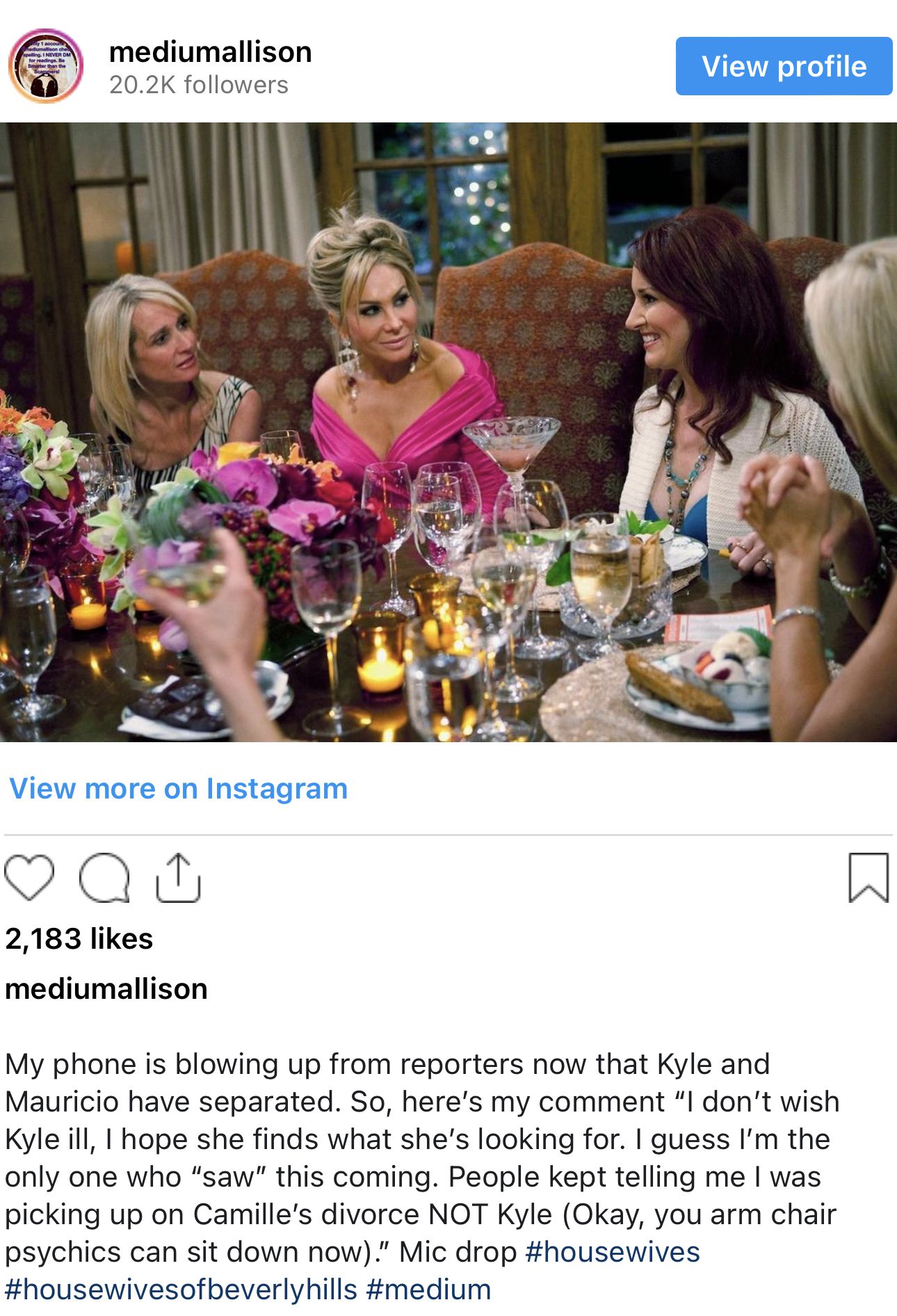Image resolution: width=897 pixels, height=1316 pixels.
Task: Open the mediumallison username in the header
Action: pyautogui.click(x=211, y=52)
